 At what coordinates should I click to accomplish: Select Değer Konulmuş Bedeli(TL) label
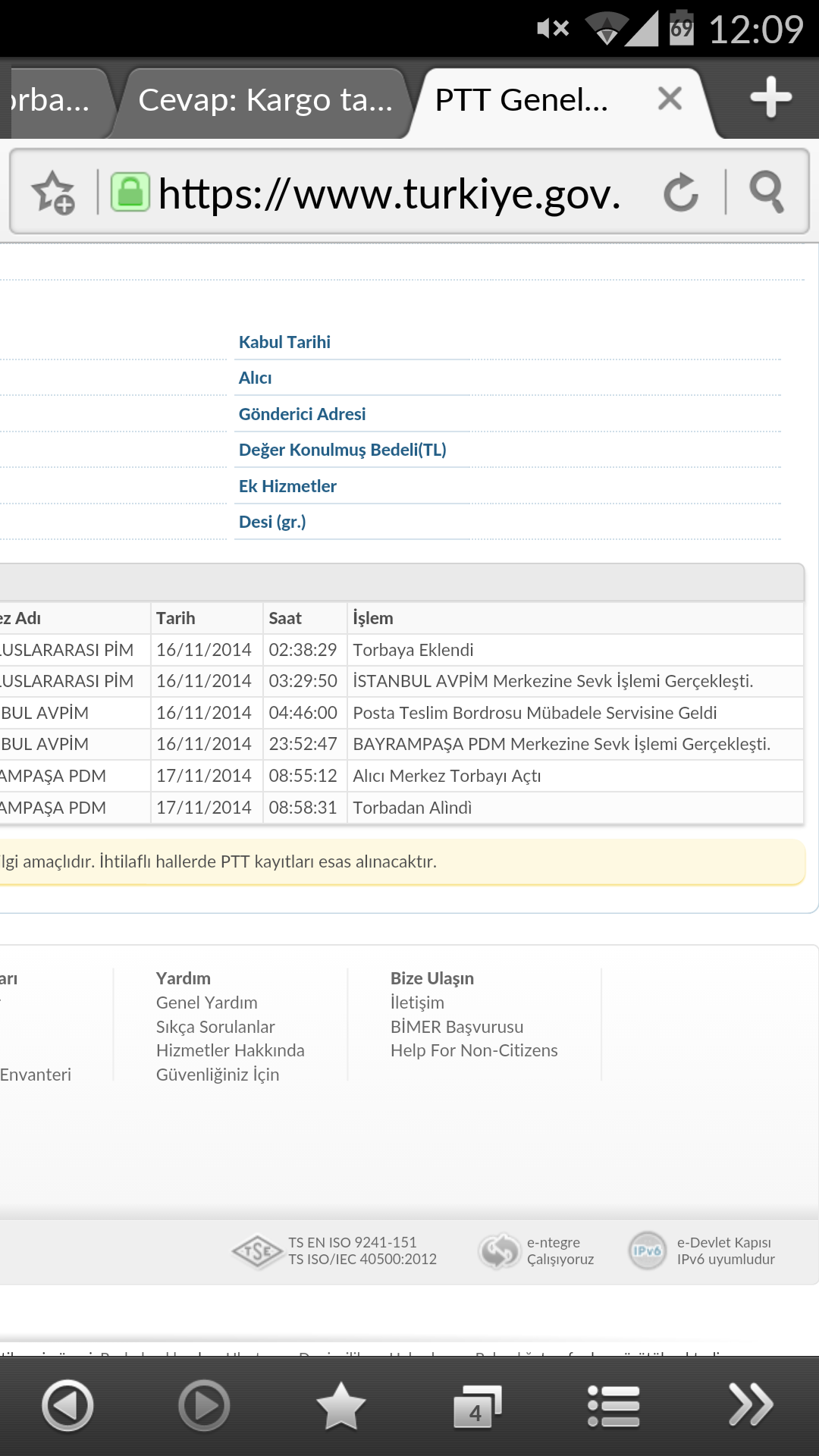point(342,450)
